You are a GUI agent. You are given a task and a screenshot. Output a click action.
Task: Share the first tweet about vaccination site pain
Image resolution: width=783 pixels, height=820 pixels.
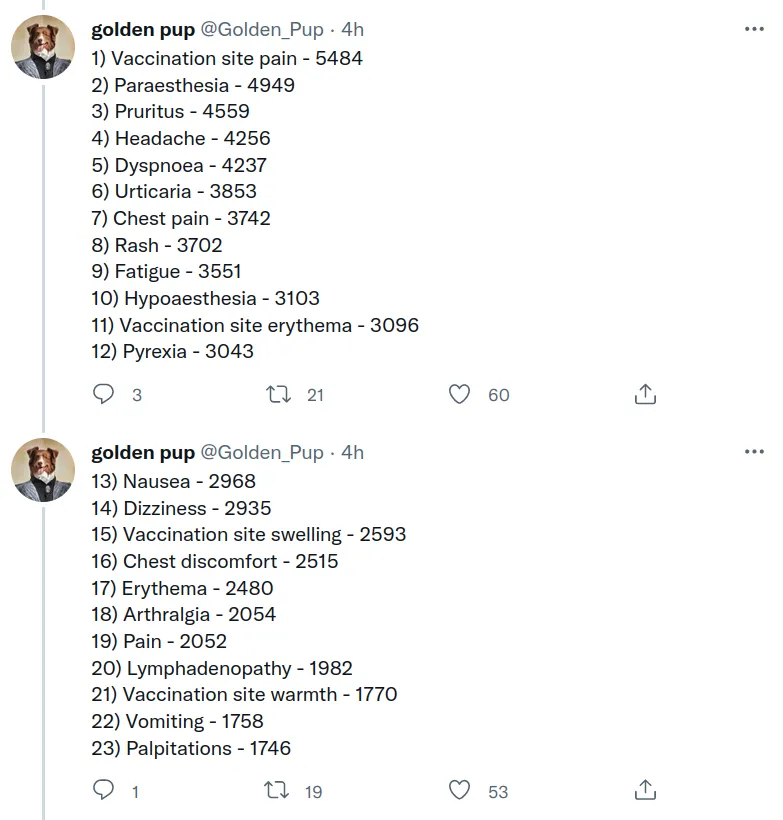click(x=645, y=394)
